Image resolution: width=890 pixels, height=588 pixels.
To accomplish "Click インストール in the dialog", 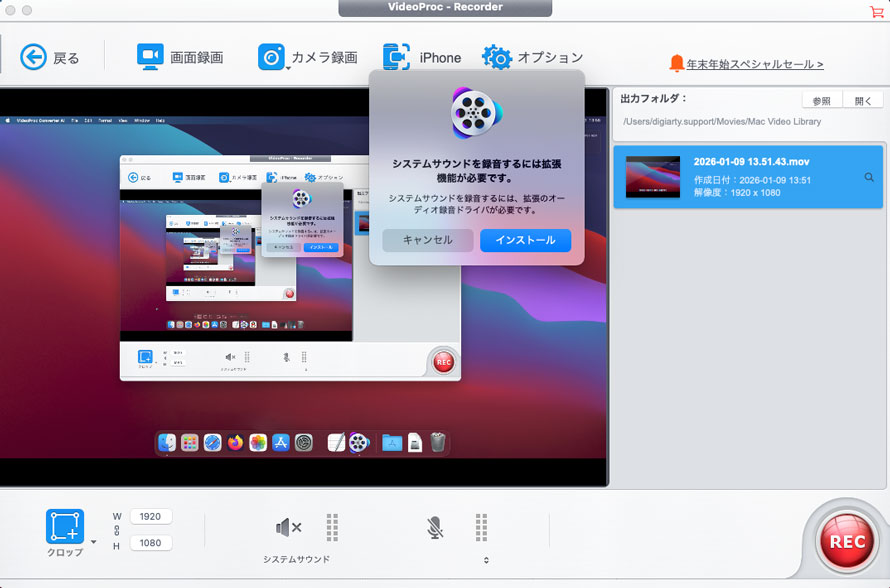I will (525, 240).
